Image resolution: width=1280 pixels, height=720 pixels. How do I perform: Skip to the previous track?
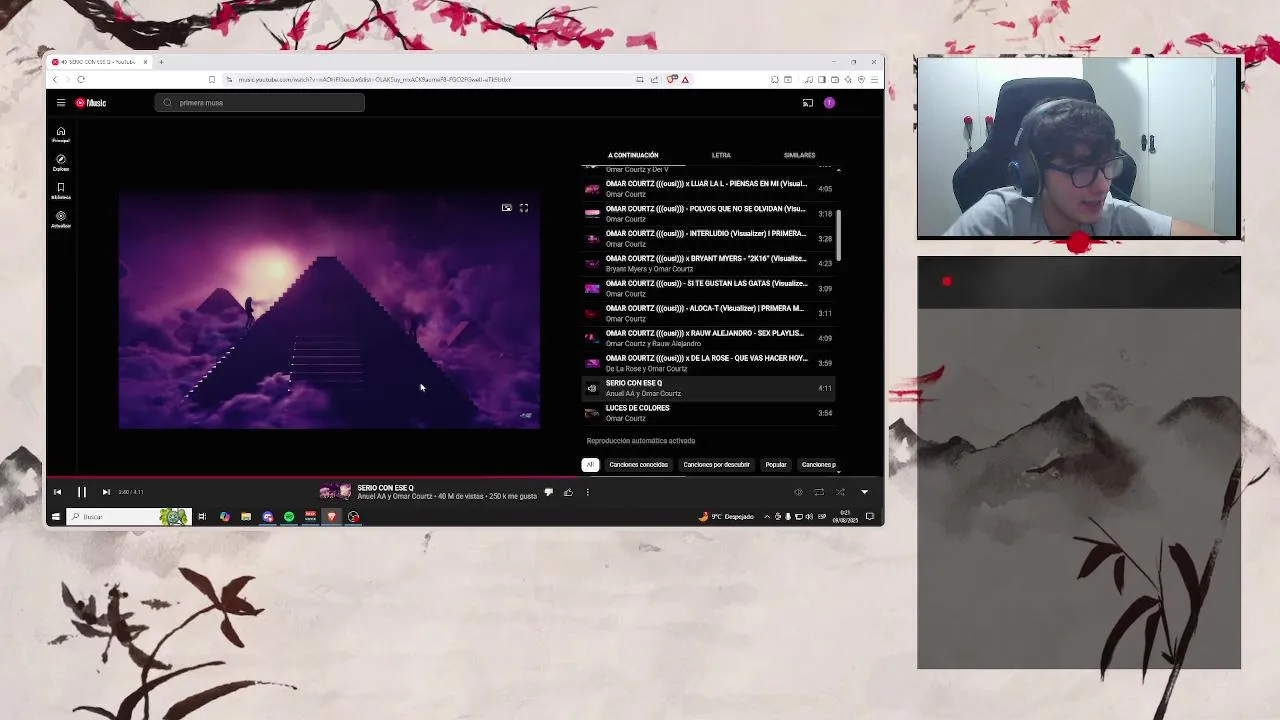[57, 492]
